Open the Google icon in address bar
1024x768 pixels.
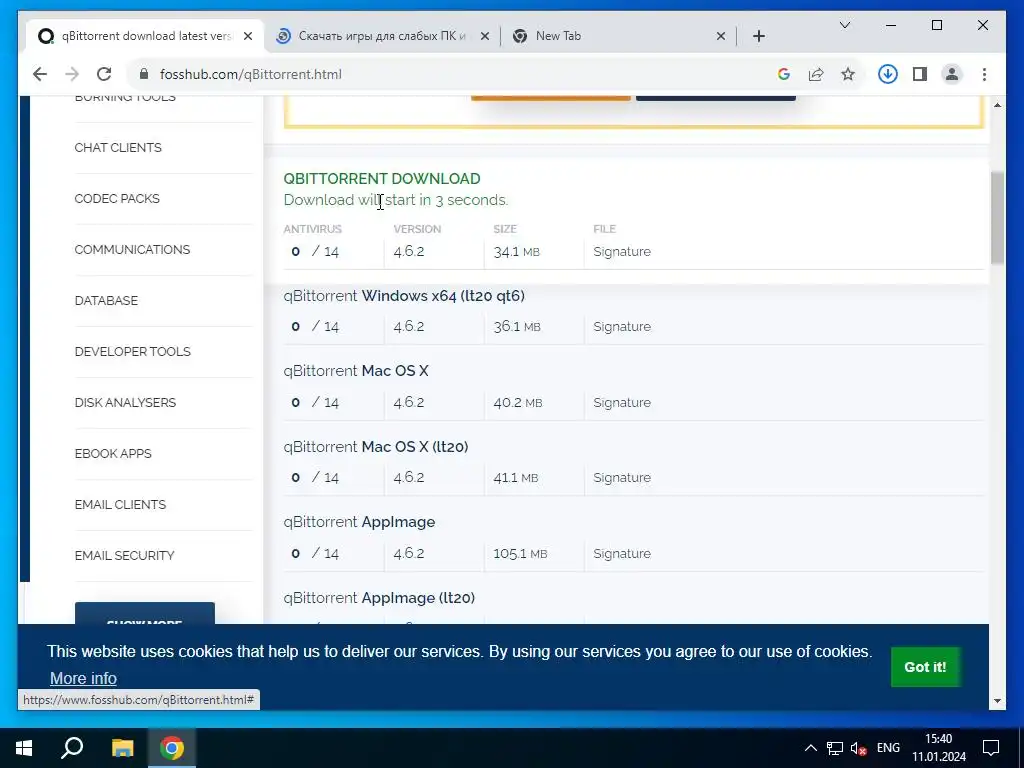coord(784,74)
